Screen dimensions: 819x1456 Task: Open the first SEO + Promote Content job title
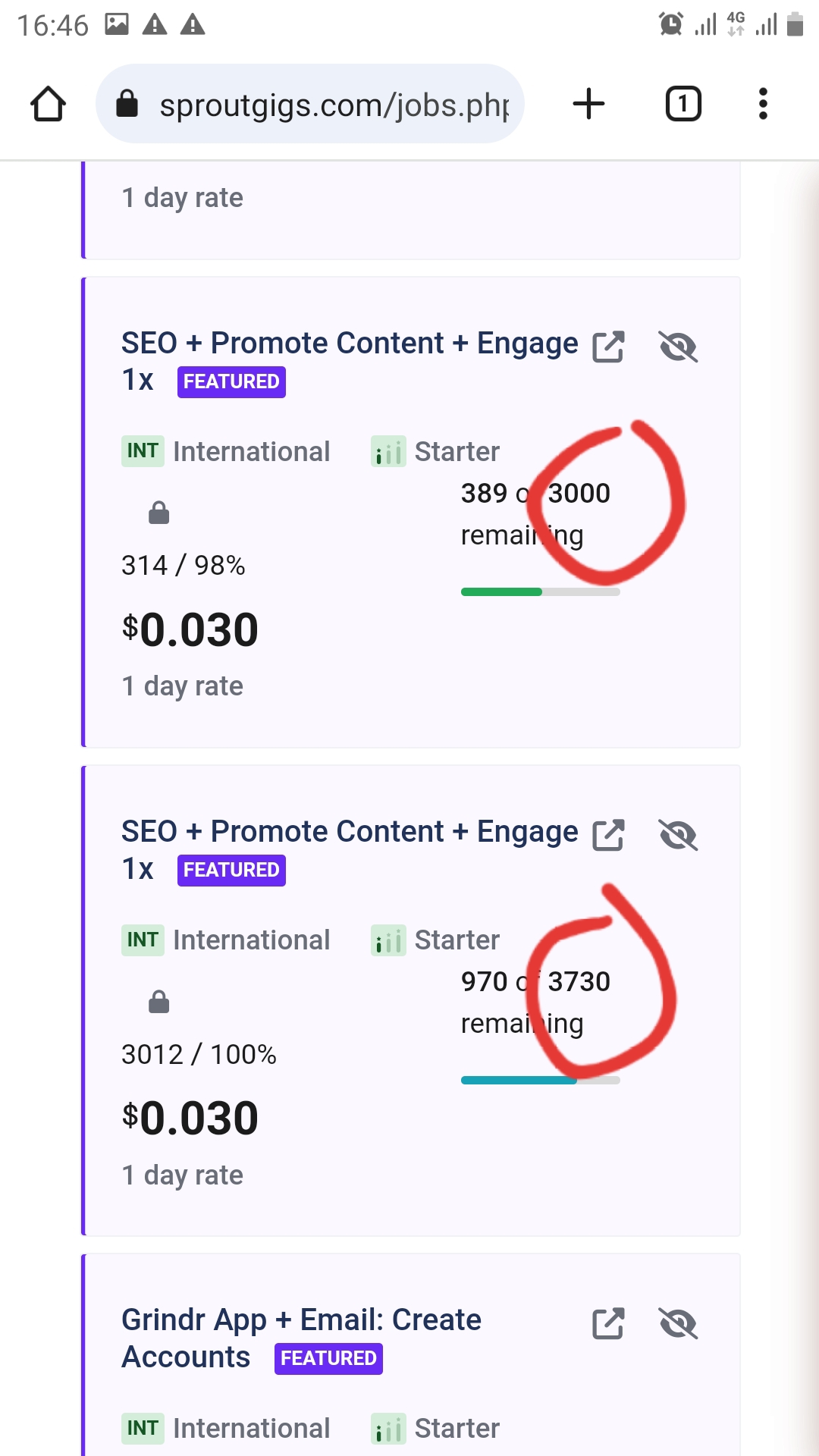point(349,344)
